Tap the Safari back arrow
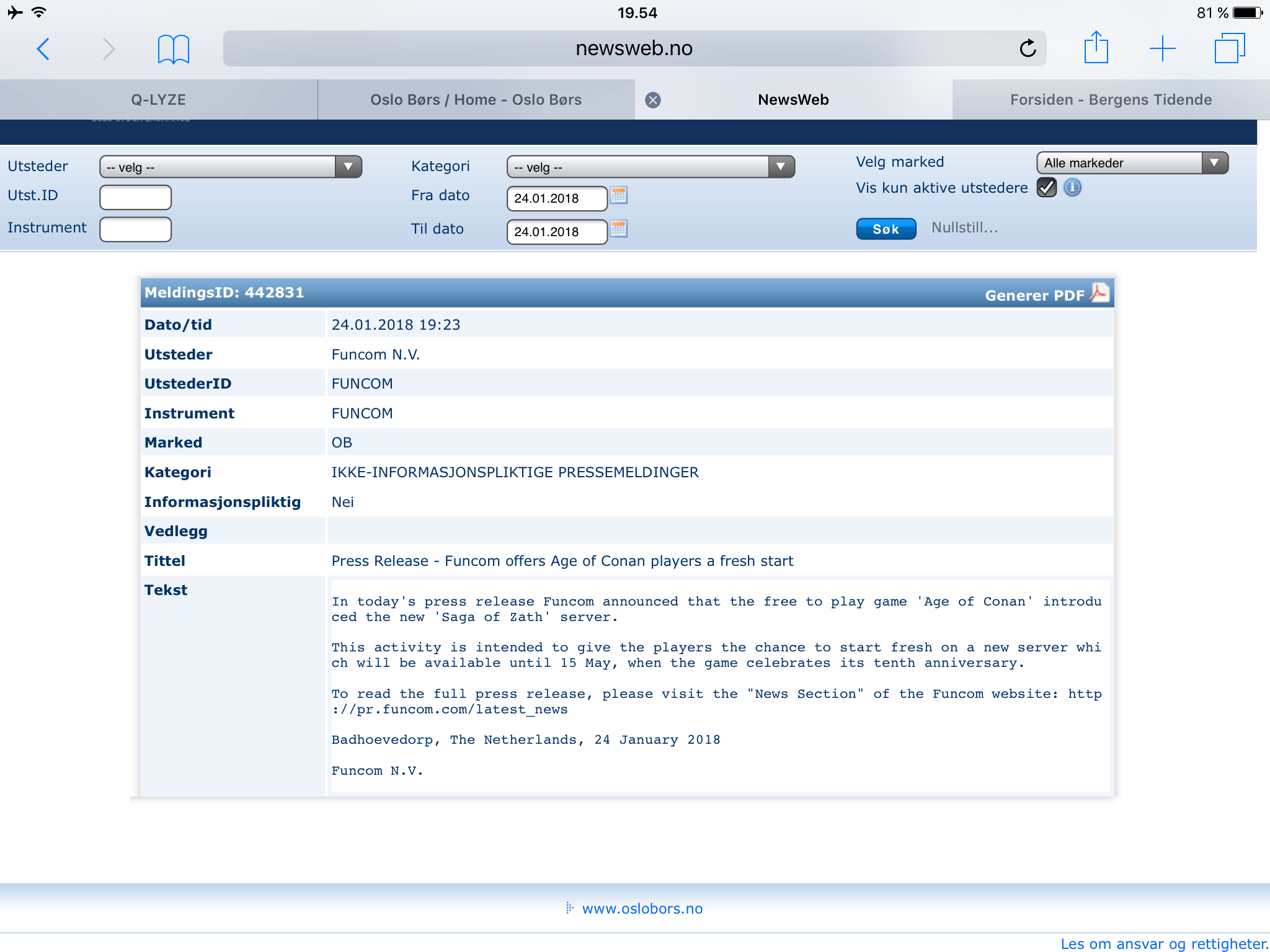 point(43,48)
